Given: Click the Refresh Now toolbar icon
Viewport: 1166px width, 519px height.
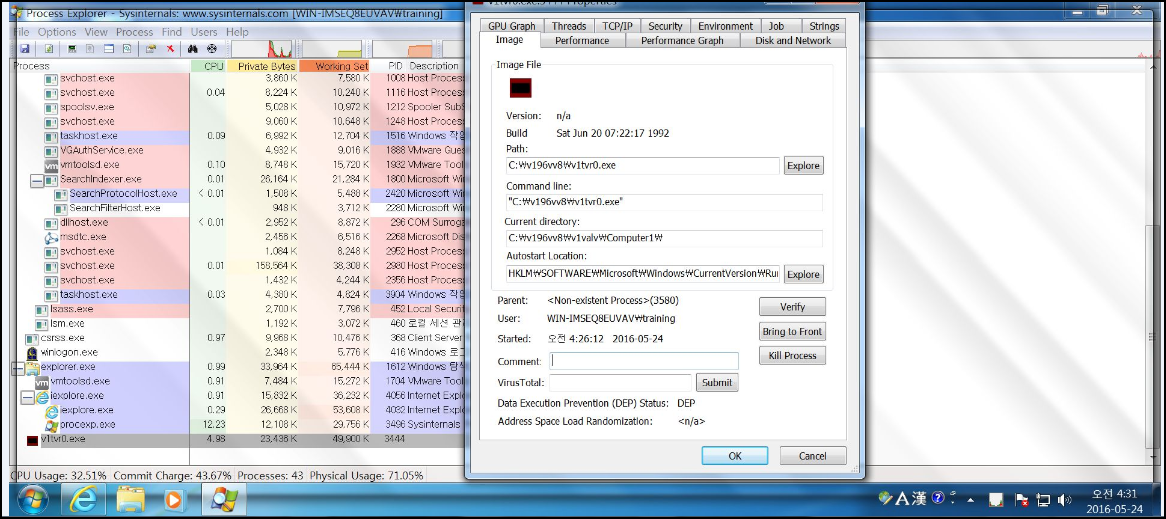Looking at the screenshot, I should click(49, 49).
